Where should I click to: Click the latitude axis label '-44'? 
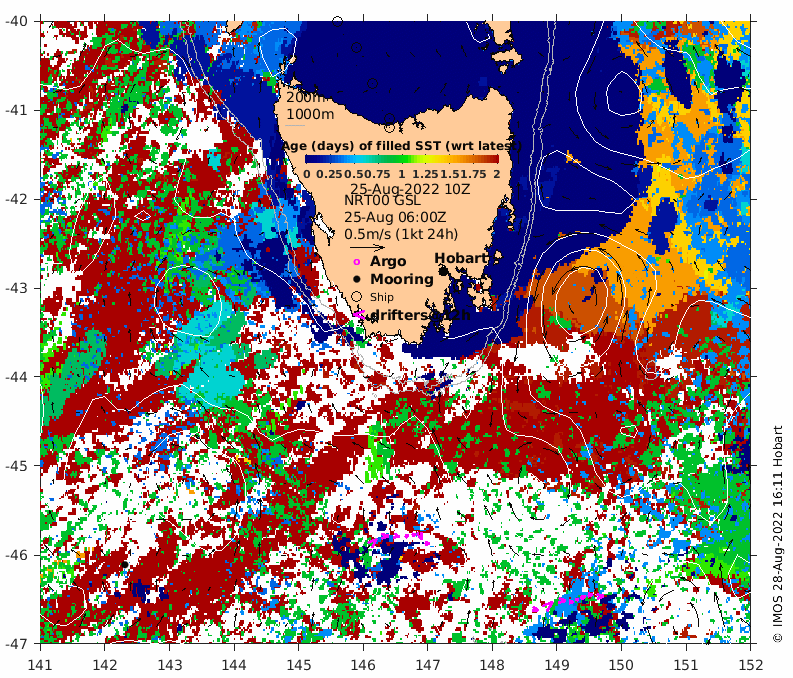click(x=17, y=377)
